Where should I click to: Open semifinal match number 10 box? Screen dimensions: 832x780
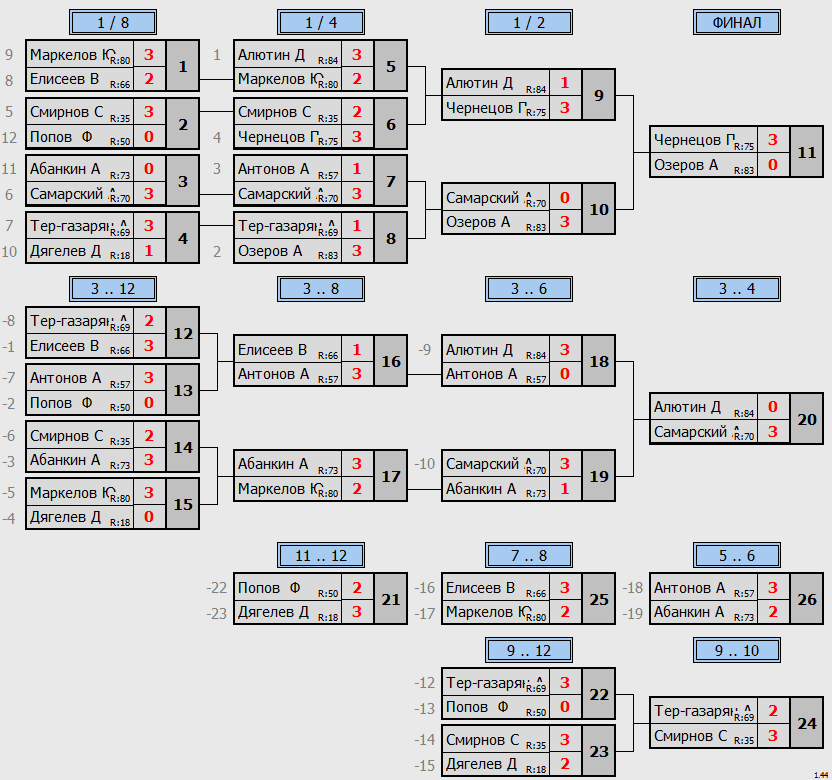[x=599, y=210]
